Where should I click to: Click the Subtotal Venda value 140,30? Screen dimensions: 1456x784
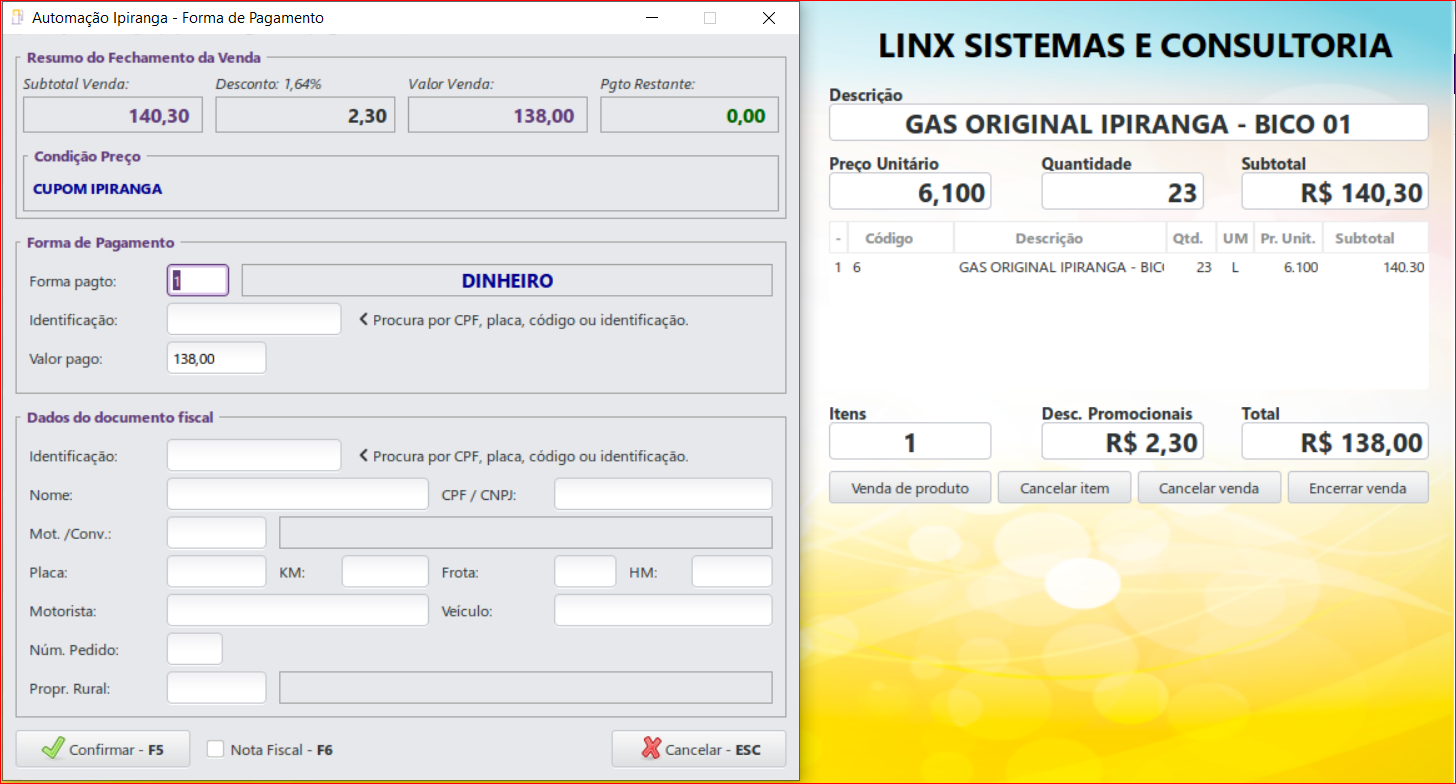click(113, 116)
